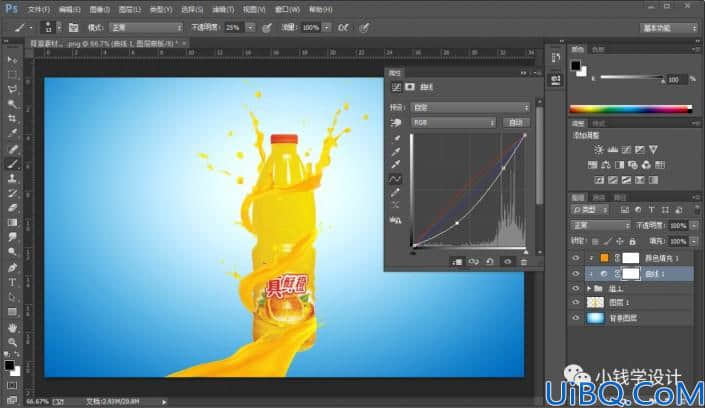705x408 pixels.
Task: Open the Help menu
Action: 321,9
